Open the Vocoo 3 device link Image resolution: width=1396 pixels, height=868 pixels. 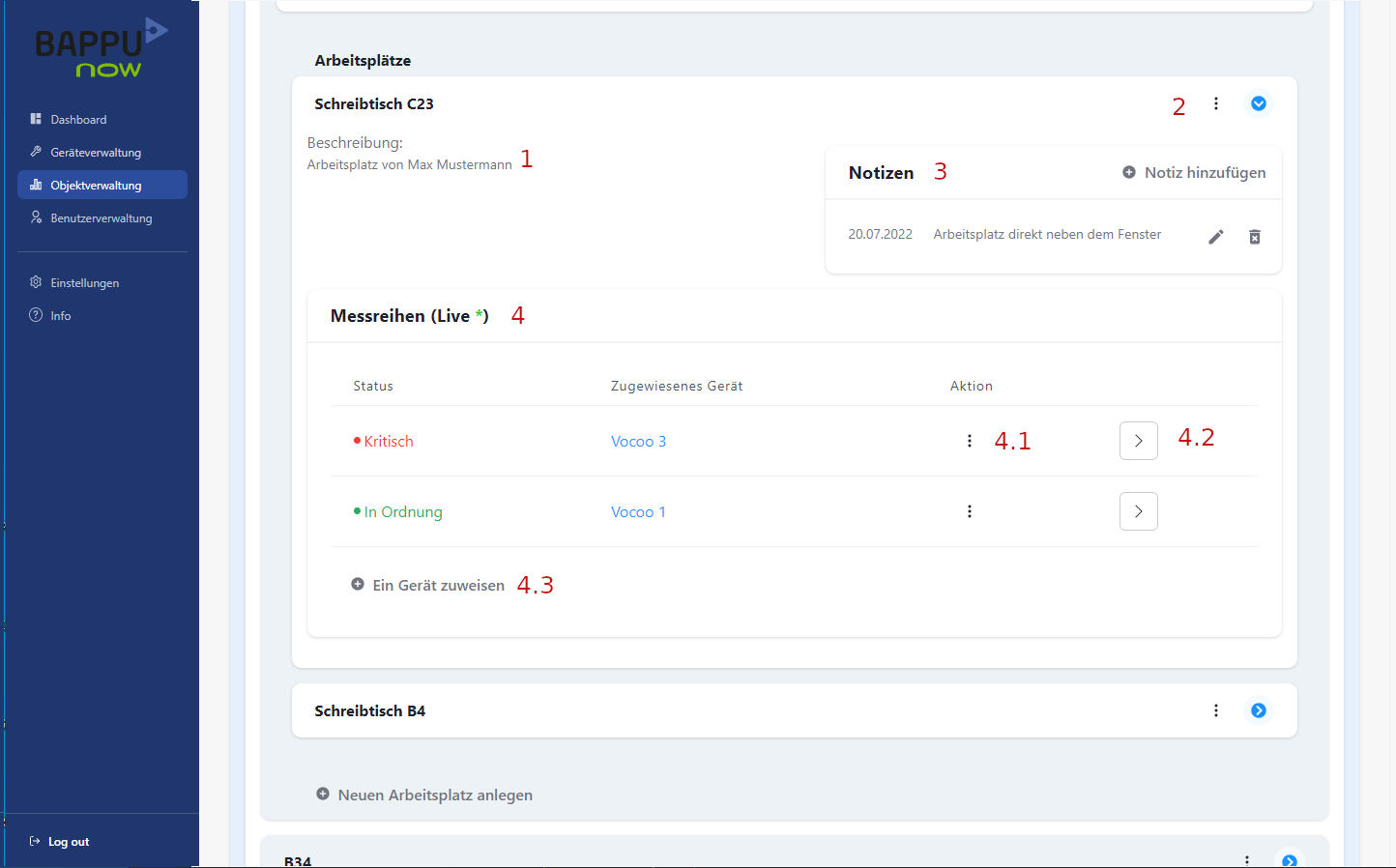pyautogui.click(x=638, y=441)
